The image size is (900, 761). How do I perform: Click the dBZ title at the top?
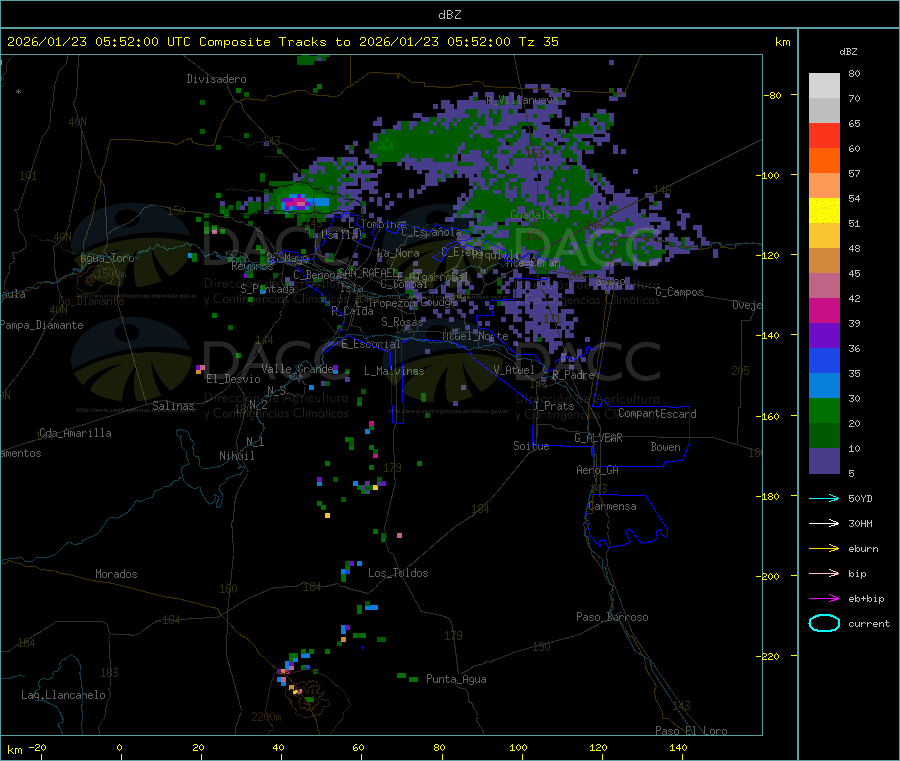click(449, 15)
